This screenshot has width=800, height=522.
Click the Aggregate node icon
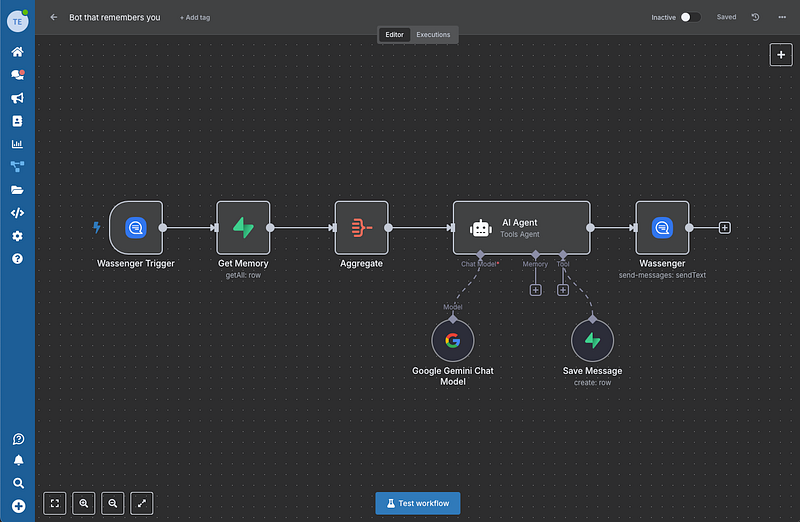(x=361, y=228)
